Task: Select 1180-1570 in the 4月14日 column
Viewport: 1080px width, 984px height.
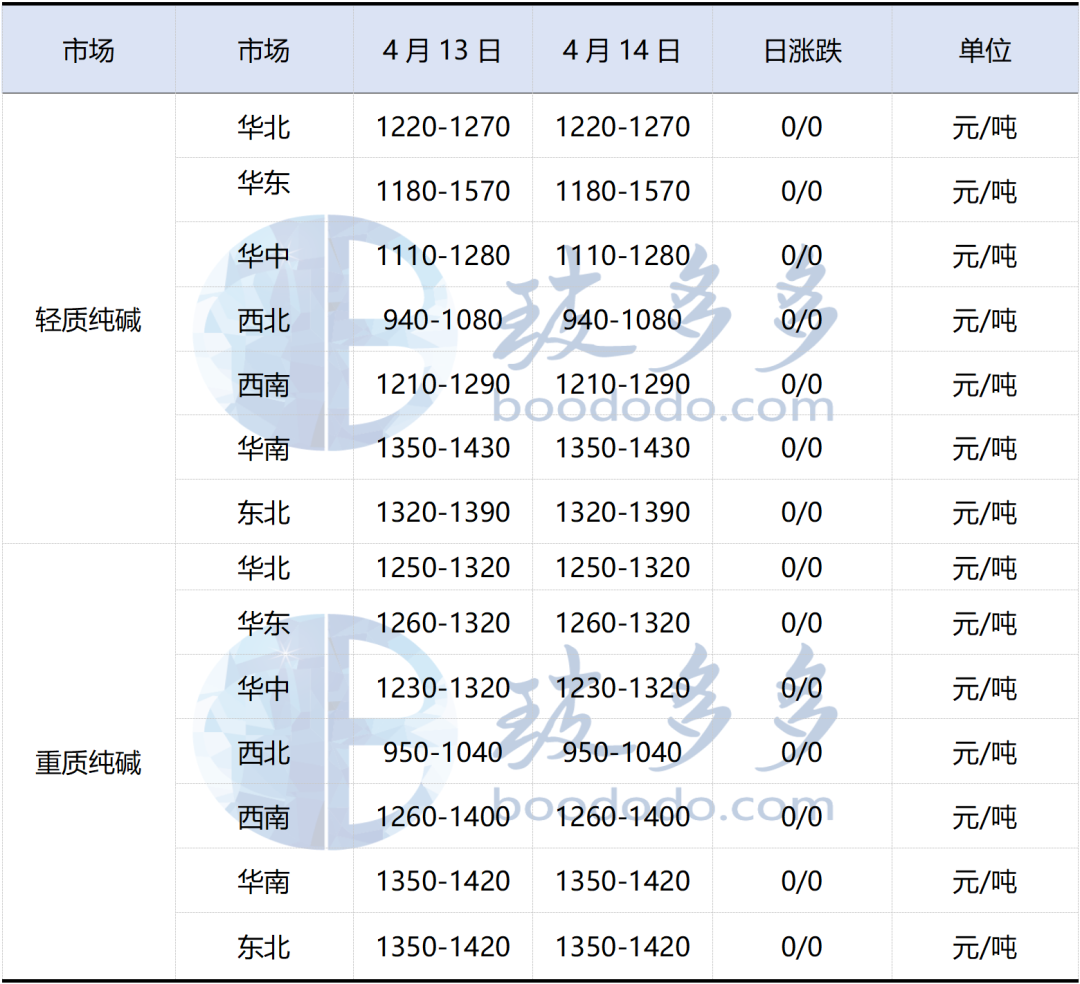Action: pyautogui.click(x=622, y=191)
